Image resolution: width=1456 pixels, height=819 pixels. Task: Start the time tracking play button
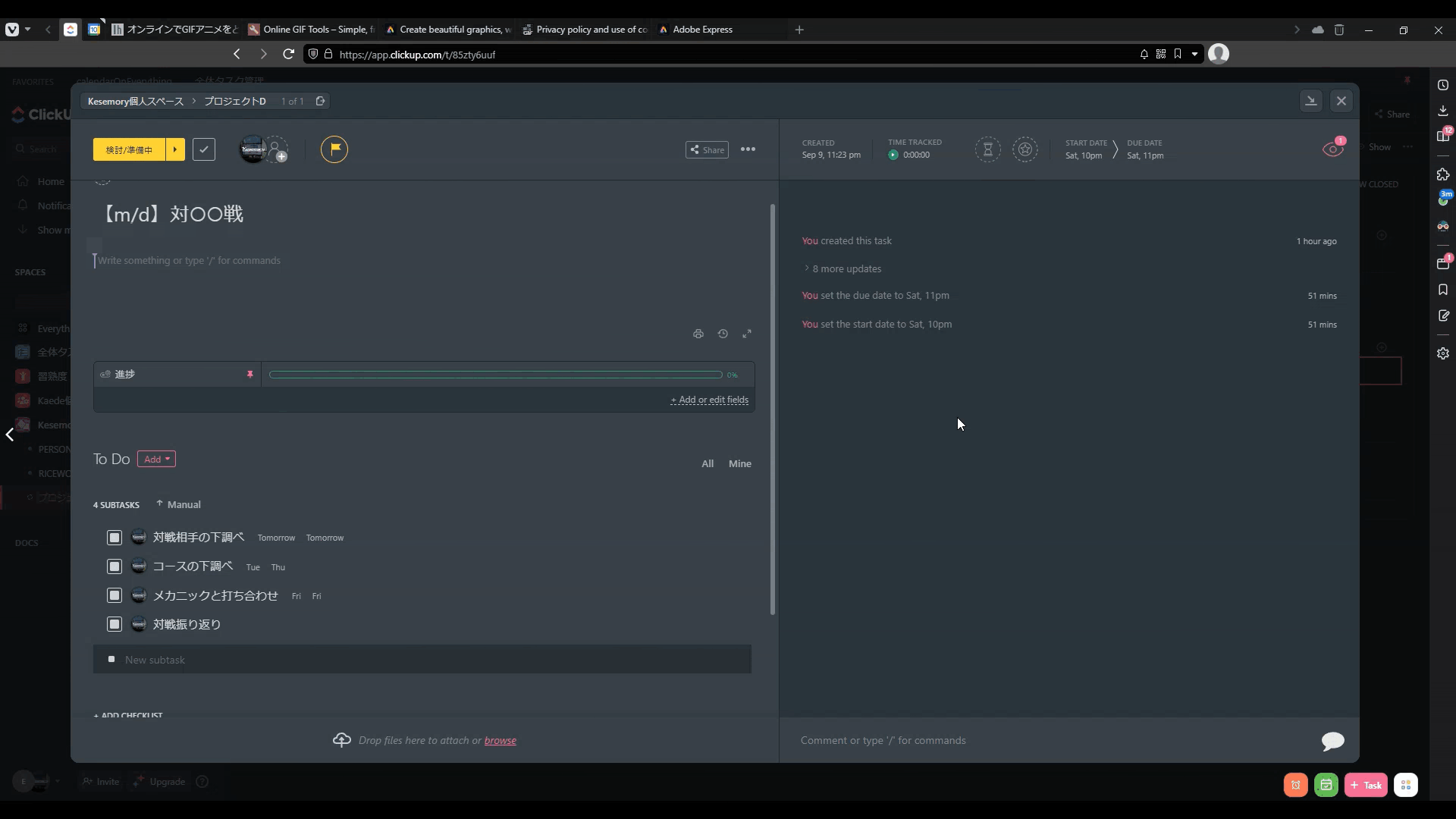893,155
